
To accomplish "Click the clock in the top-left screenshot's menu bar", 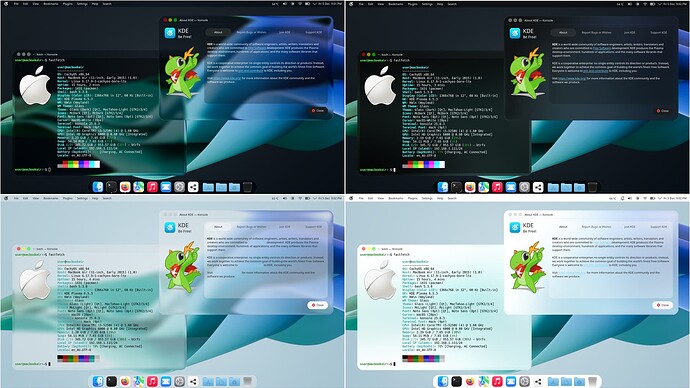I will point(330,4).
